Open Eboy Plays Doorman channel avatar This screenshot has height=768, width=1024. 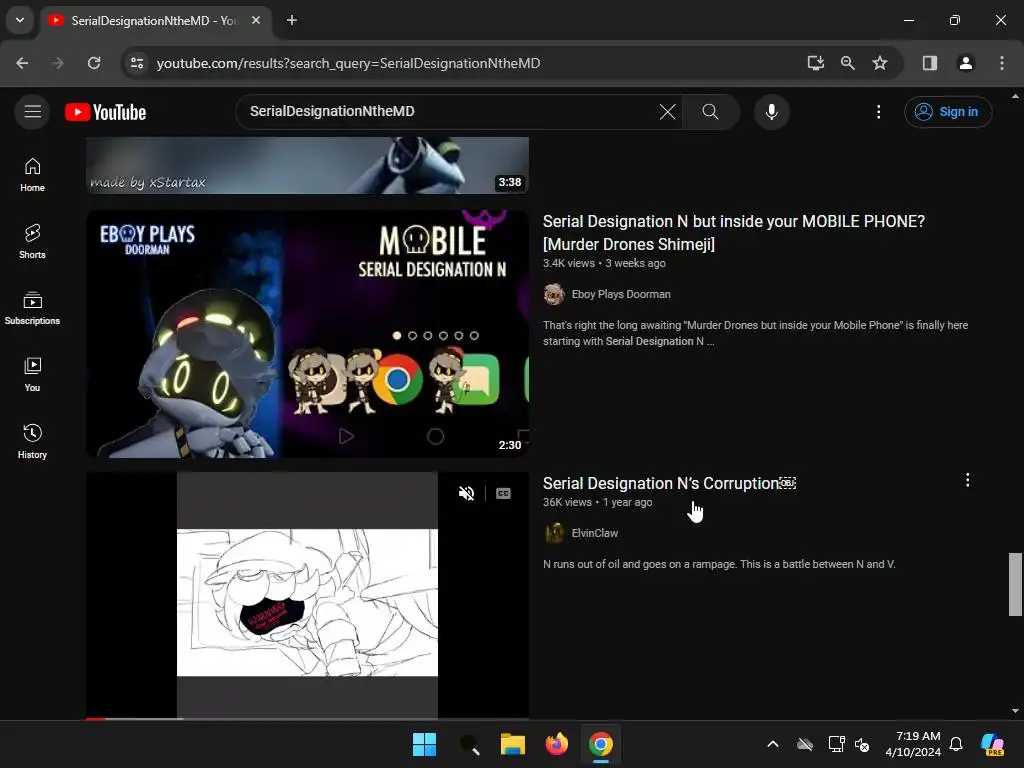(554, 295)
